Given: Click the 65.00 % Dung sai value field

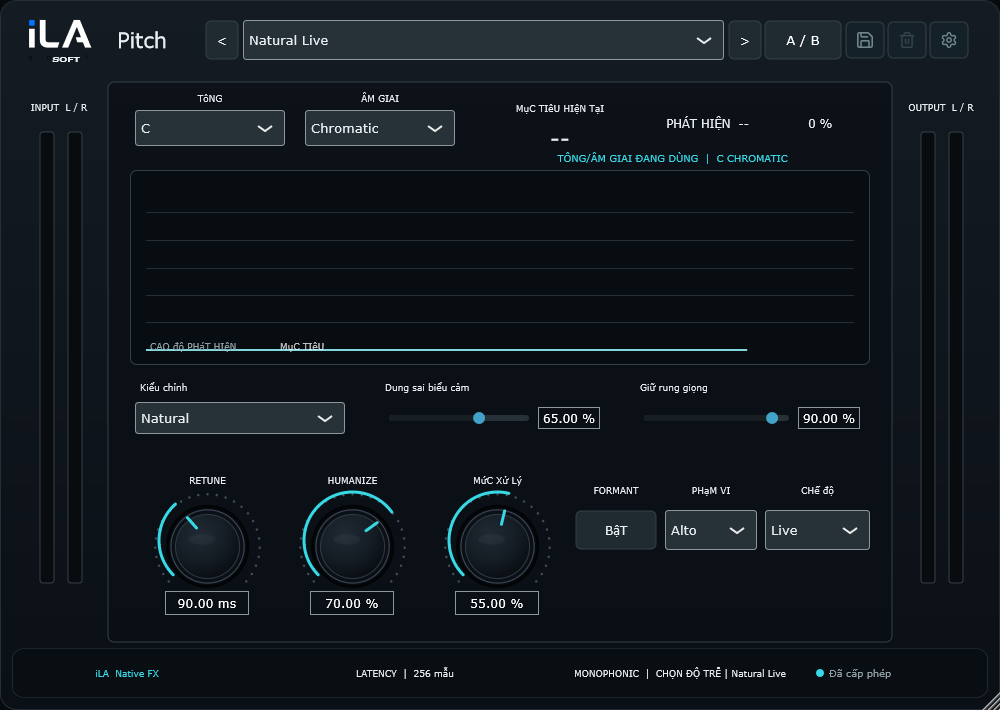Looking at the screenshot, I should (x=568, y=418).
